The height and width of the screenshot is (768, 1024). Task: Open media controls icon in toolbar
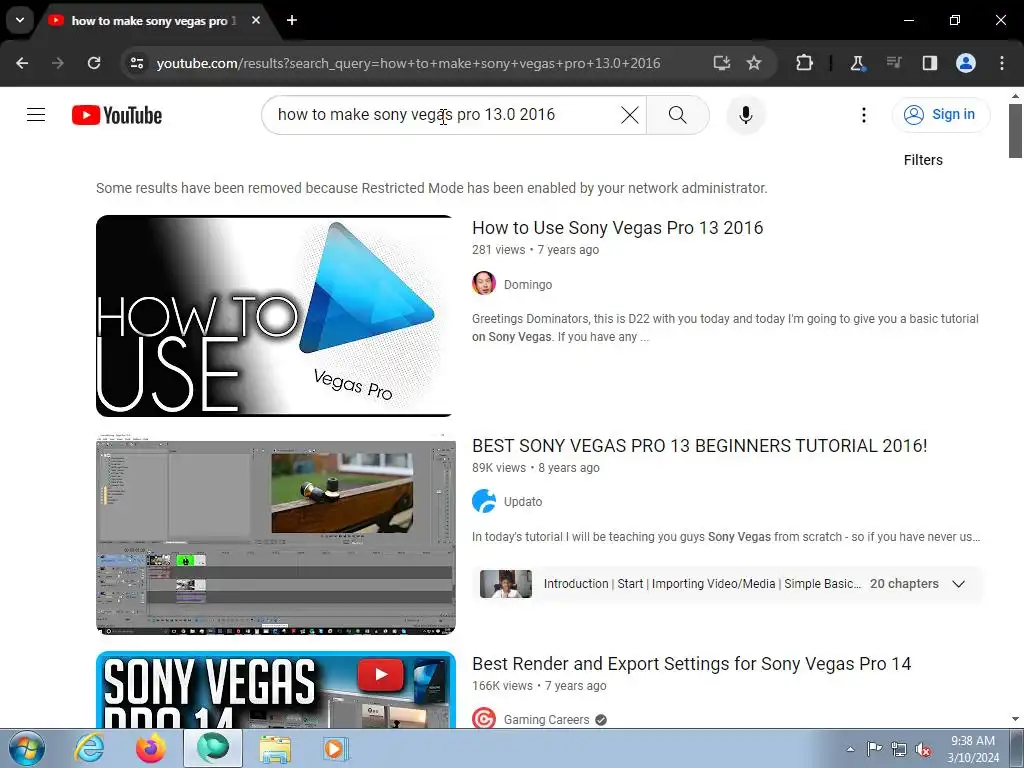pyautogui.click(x=893, y=63)
